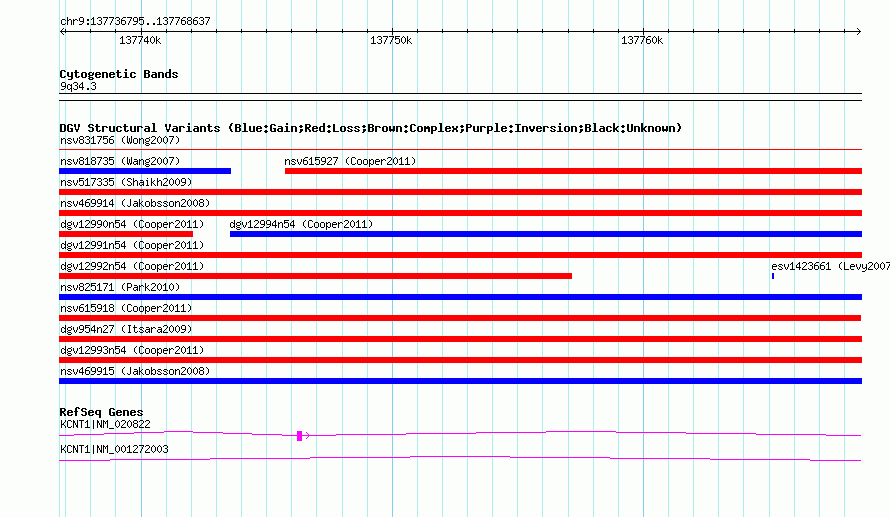Click the KCNT1|NM_001272003 gene label
The image size is (890, 517).
pos(114,449)
